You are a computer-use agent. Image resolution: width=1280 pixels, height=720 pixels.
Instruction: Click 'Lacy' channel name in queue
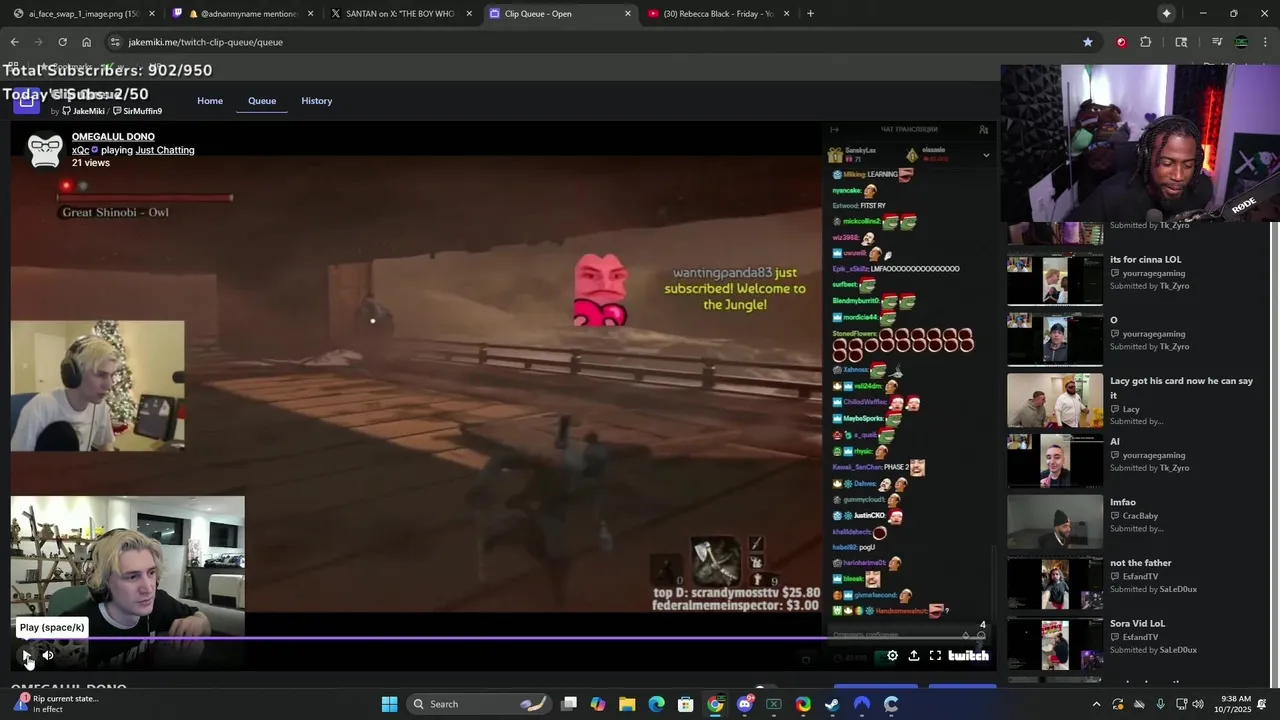[1131, 409]
